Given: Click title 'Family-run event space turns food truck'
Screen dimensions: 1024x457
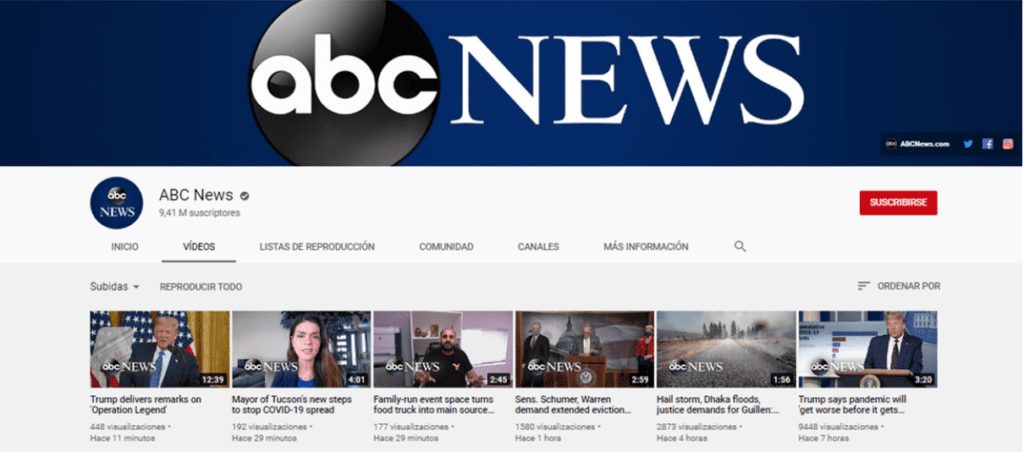Looking at the screenshot, I should (x=434, y=405).
